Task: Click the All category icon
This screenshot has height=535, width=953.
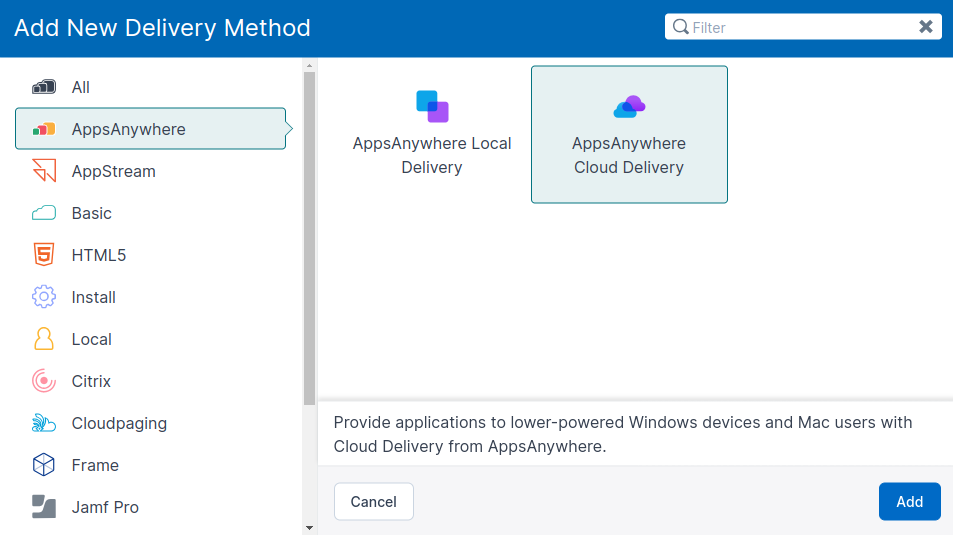Action: (43, 87)
